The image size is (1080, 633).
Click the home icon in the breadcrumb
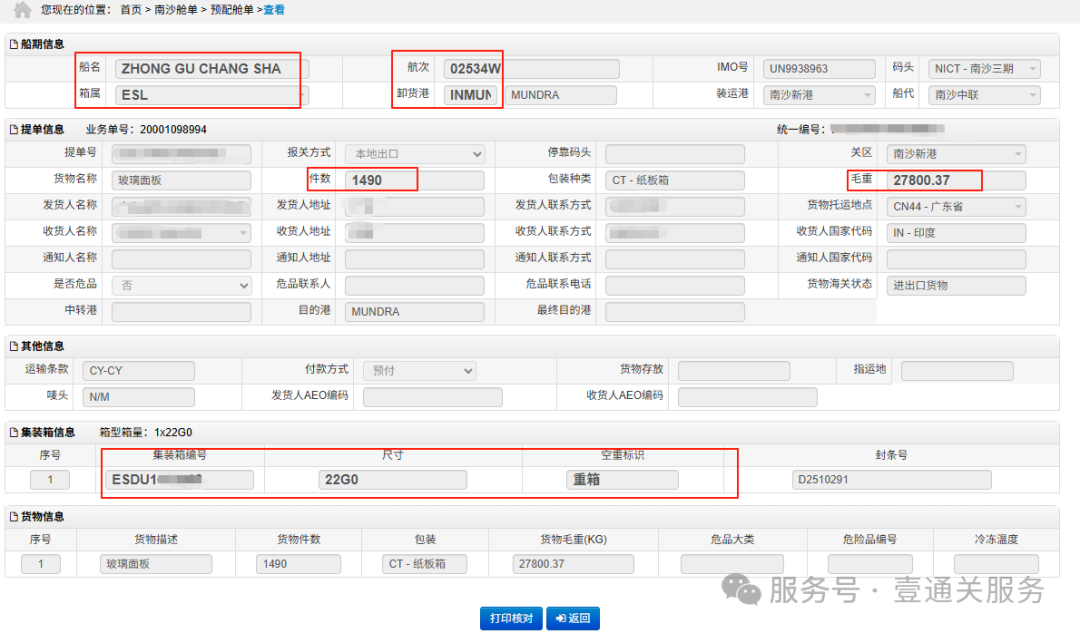click(22, 10)
